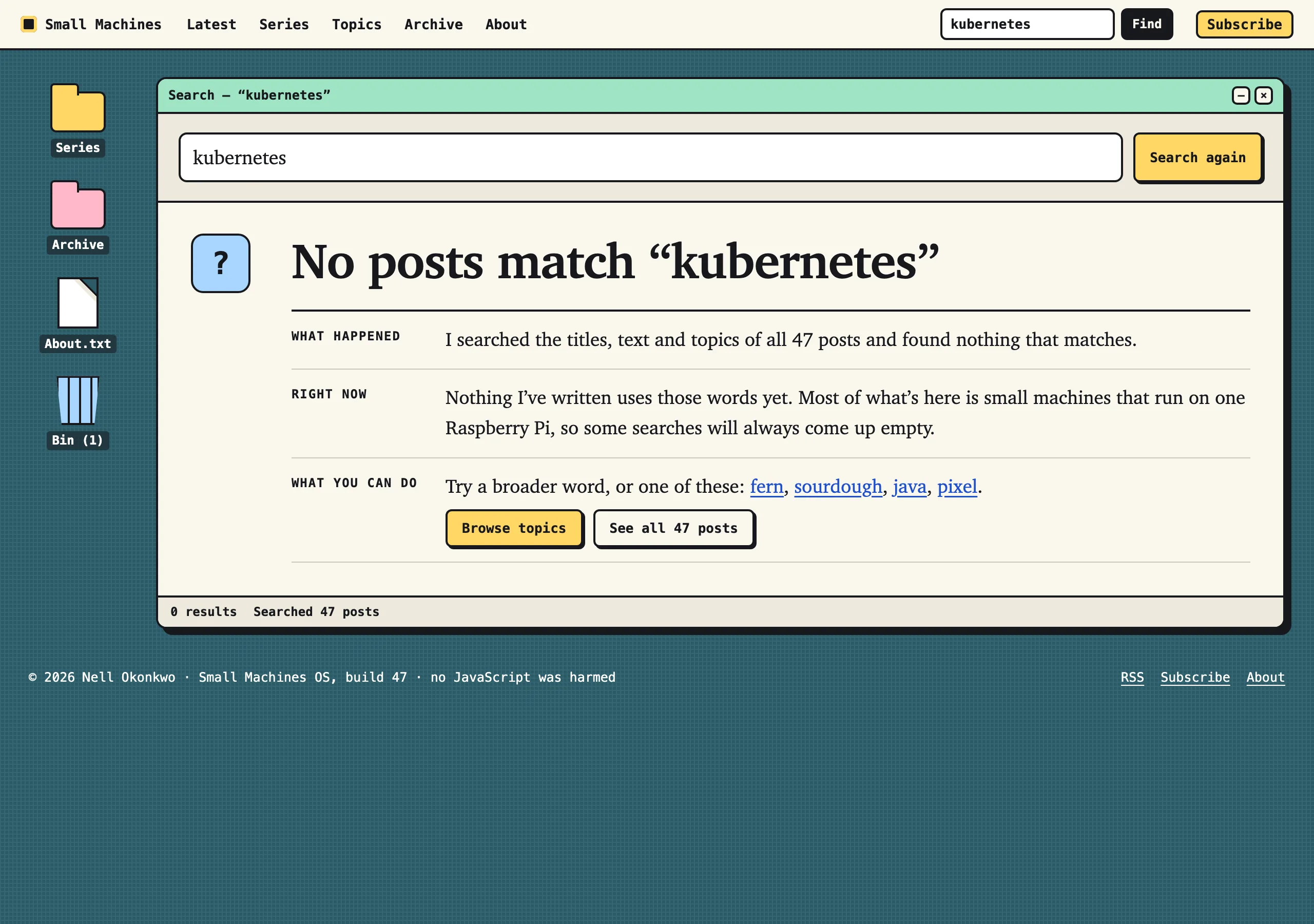Focus the large kubernetes search box

tap(650, 158)
